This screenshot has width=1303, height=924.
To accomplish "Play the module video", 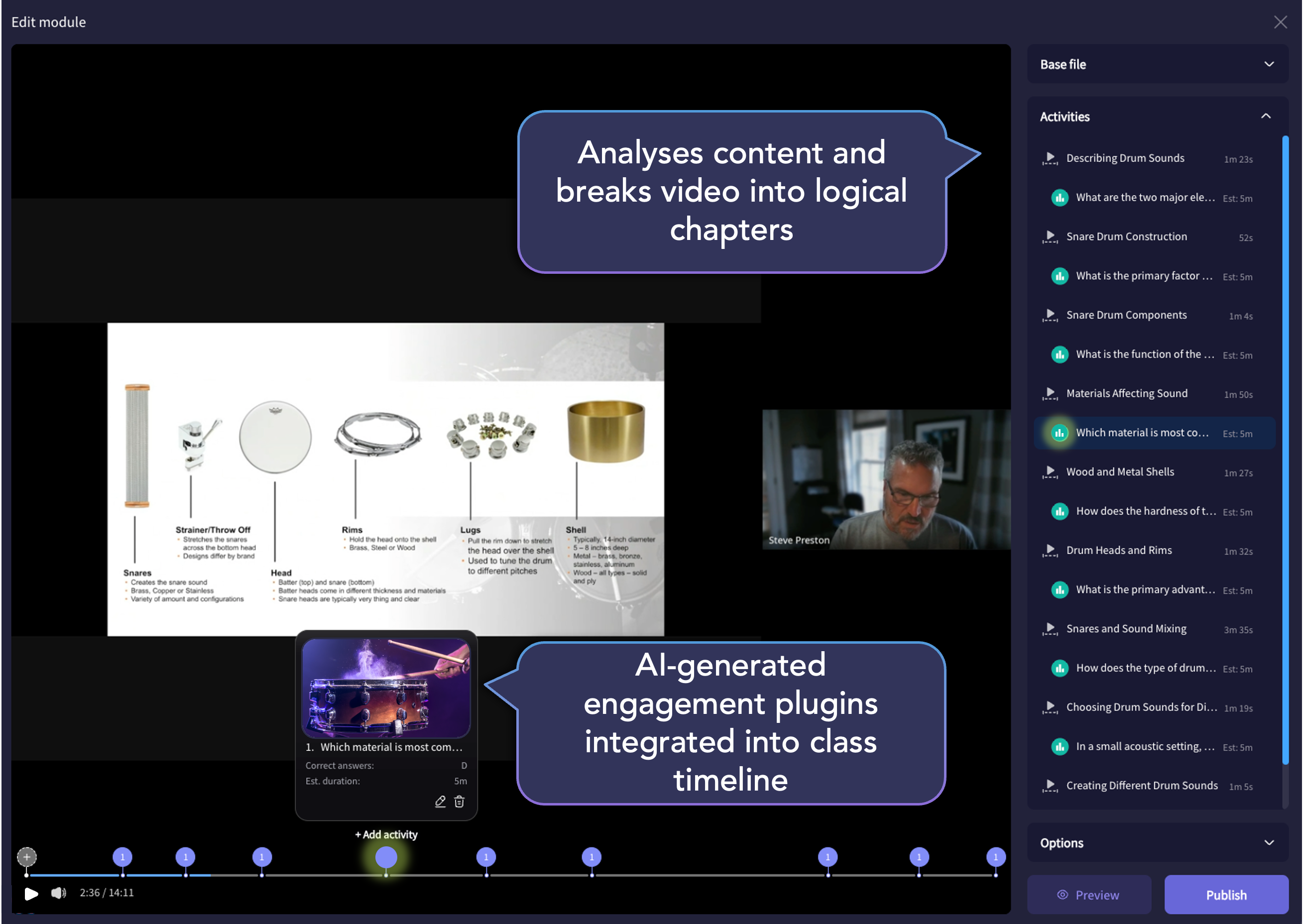I will click(31, 893).
